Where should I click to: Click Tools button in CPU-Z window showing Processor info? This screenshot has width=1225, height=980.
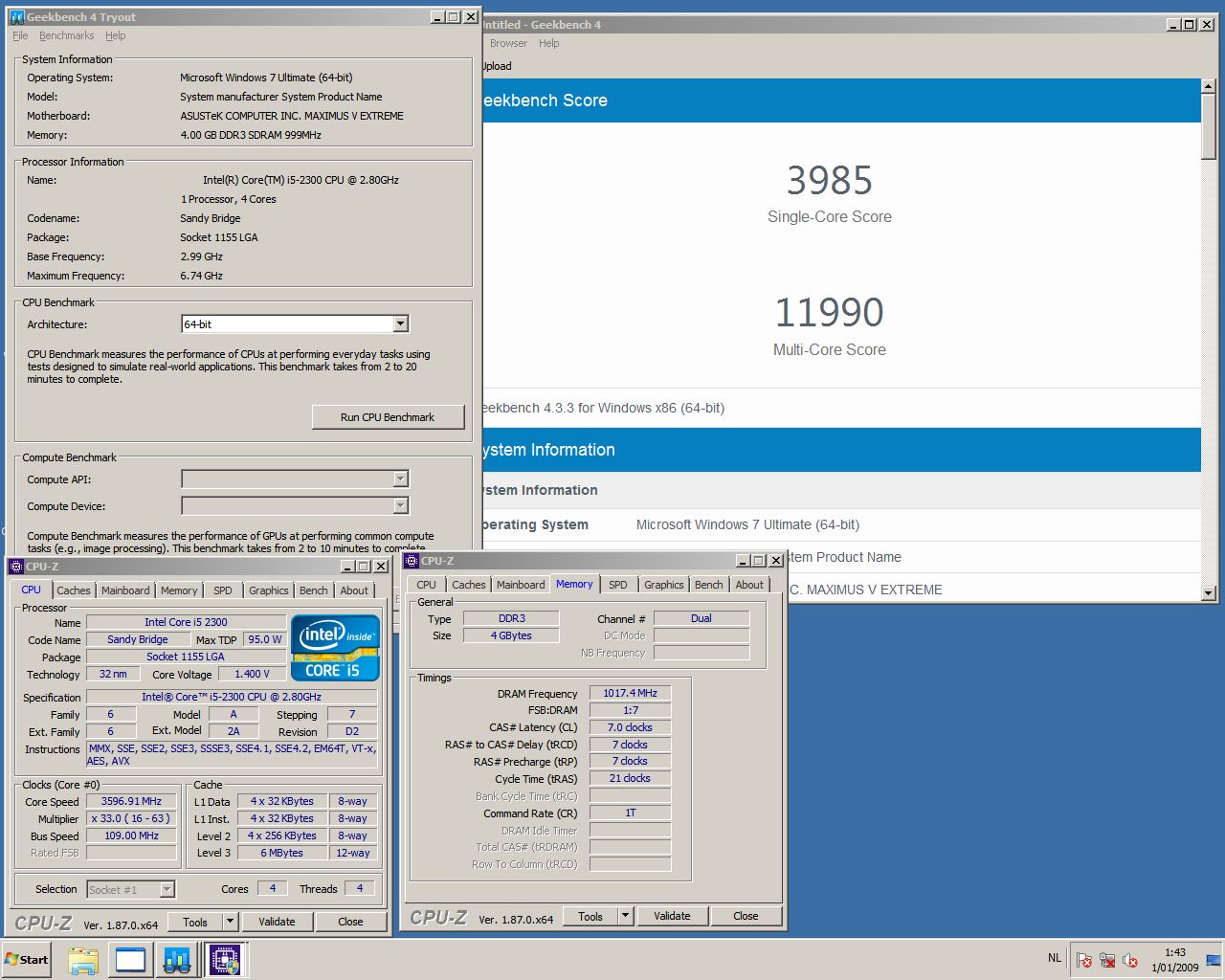(195, 922)
